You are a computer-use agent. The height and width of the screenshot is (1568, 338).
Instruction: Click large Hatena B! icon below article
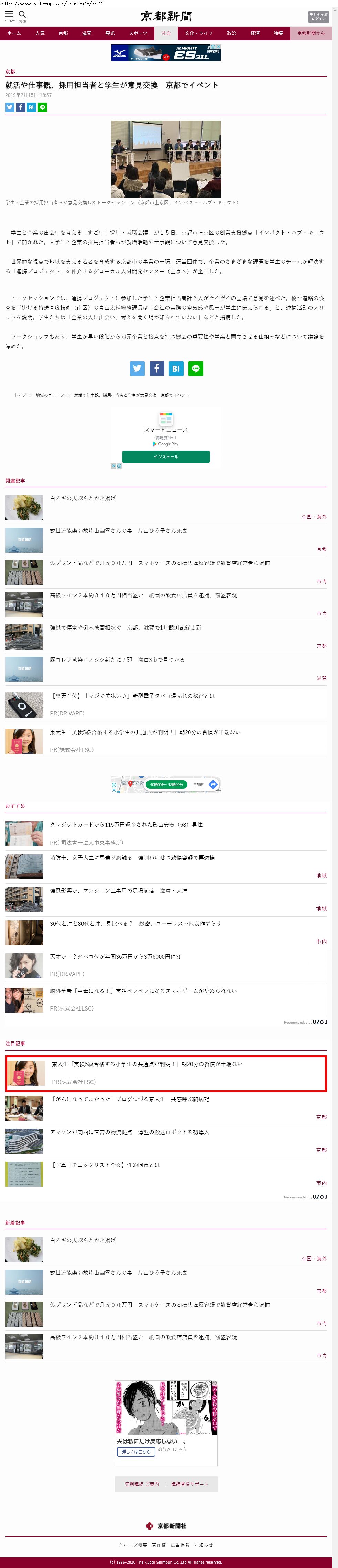click(x=176, y=368)
